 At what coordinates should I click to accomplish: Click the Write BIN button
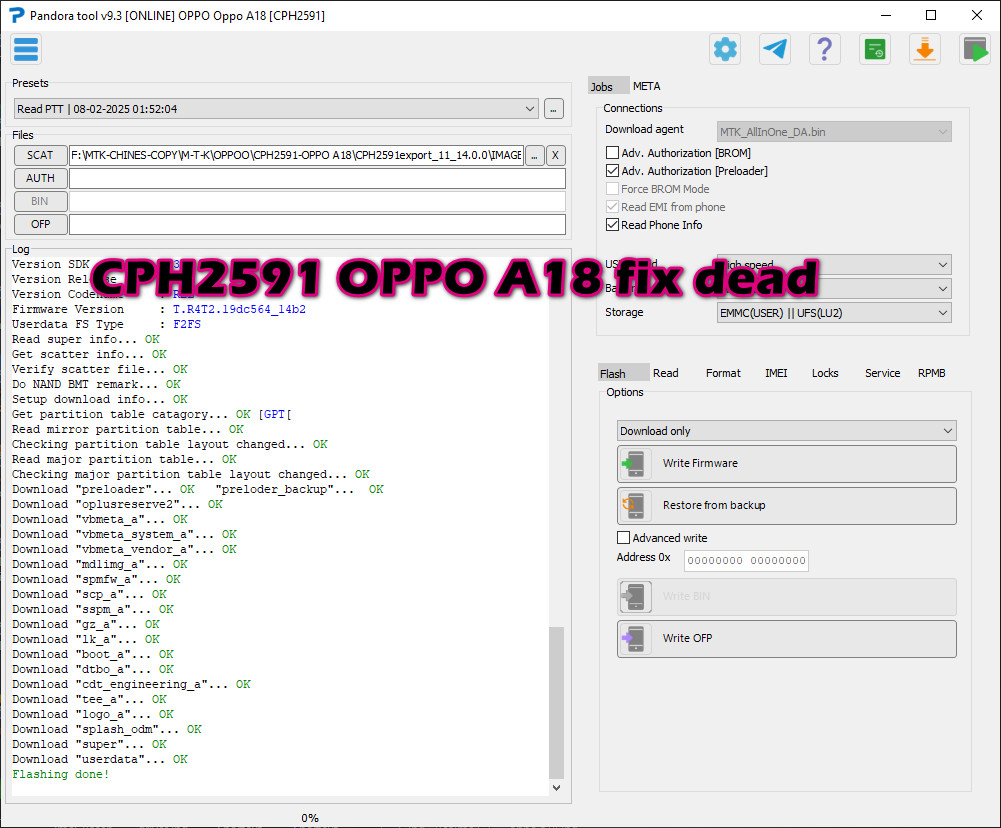point(786,596)
